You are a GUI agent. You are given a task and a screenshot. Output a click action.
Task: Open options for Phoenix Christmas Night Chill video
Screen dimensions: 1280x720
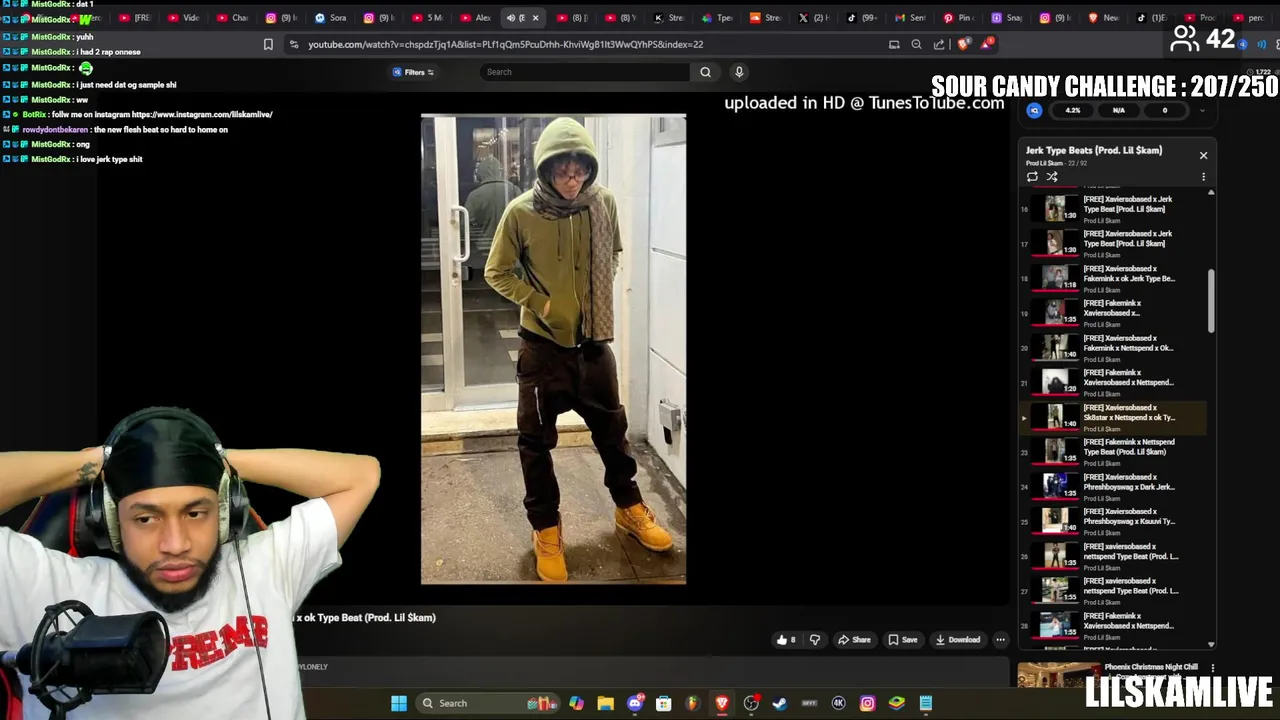tap(1212, 668)
